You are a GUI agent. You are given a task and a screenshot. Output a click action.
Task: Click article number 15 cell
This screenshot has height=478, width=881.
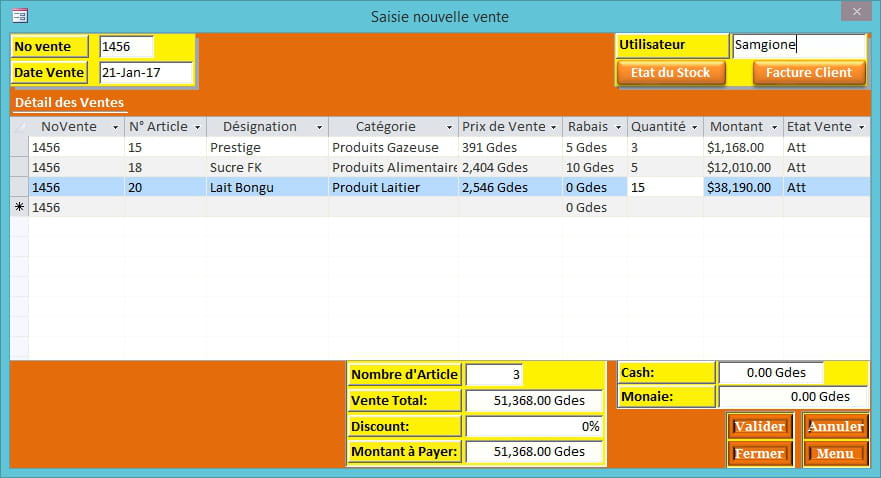(x=165, y=148)
